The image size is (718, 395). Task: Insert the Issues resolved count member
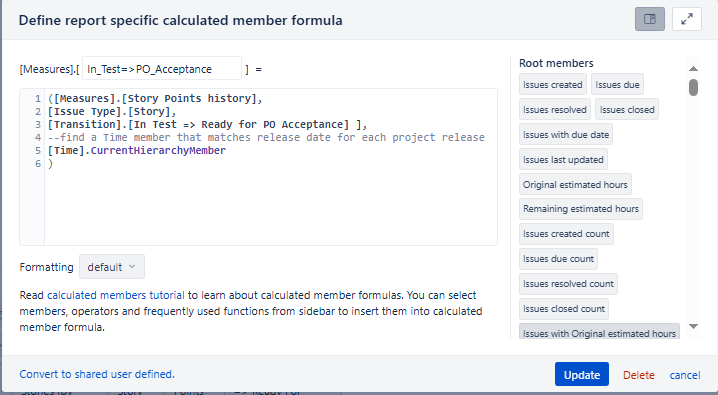coord(568,284)
